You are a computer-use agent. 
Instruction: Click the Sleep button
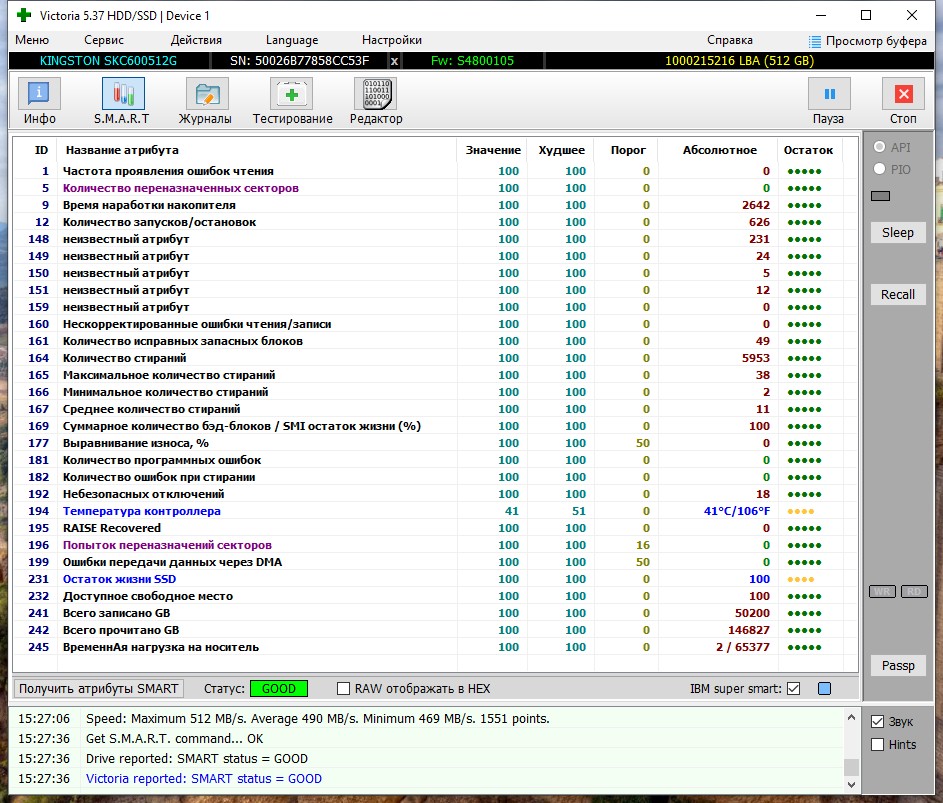coord(897,232)
